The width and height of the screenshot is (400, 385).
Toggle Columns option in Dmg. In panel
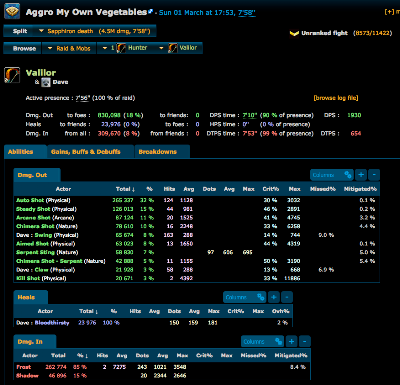pos(262,341)
